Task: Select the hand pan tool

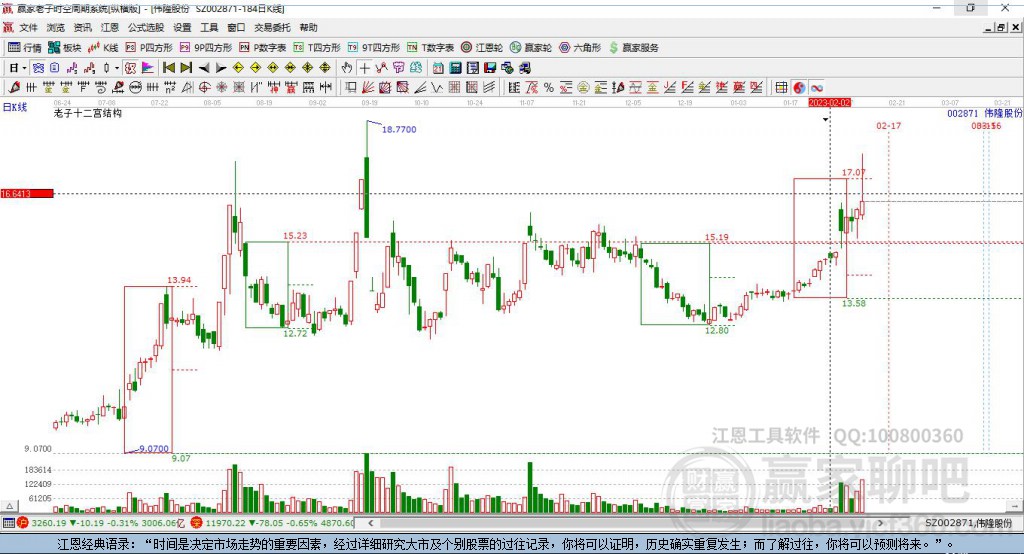Action: point(347,68)
